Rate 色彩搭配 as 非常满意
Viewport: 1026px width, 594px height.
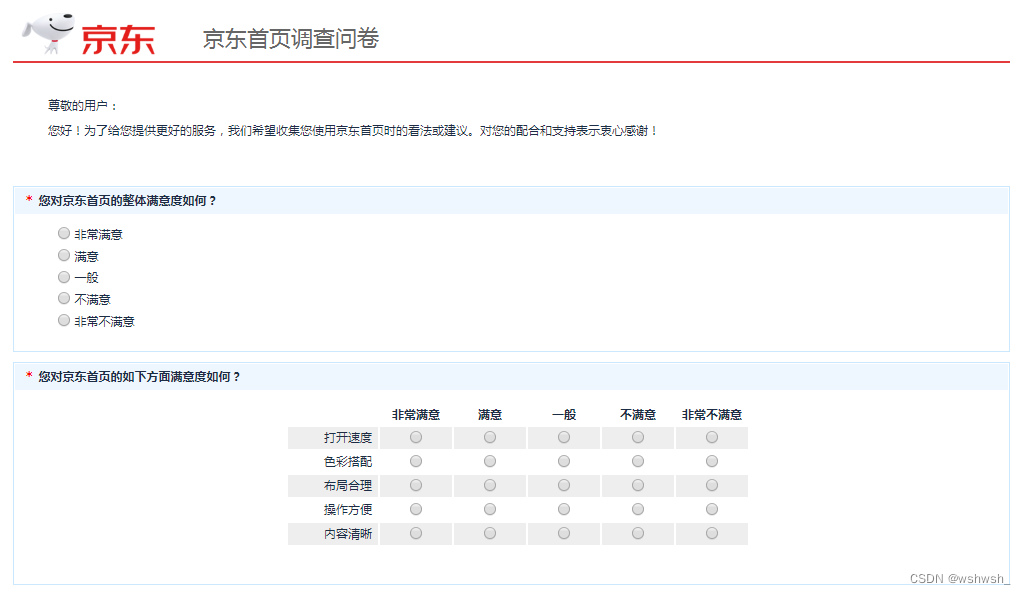click(x=416, y=461)
